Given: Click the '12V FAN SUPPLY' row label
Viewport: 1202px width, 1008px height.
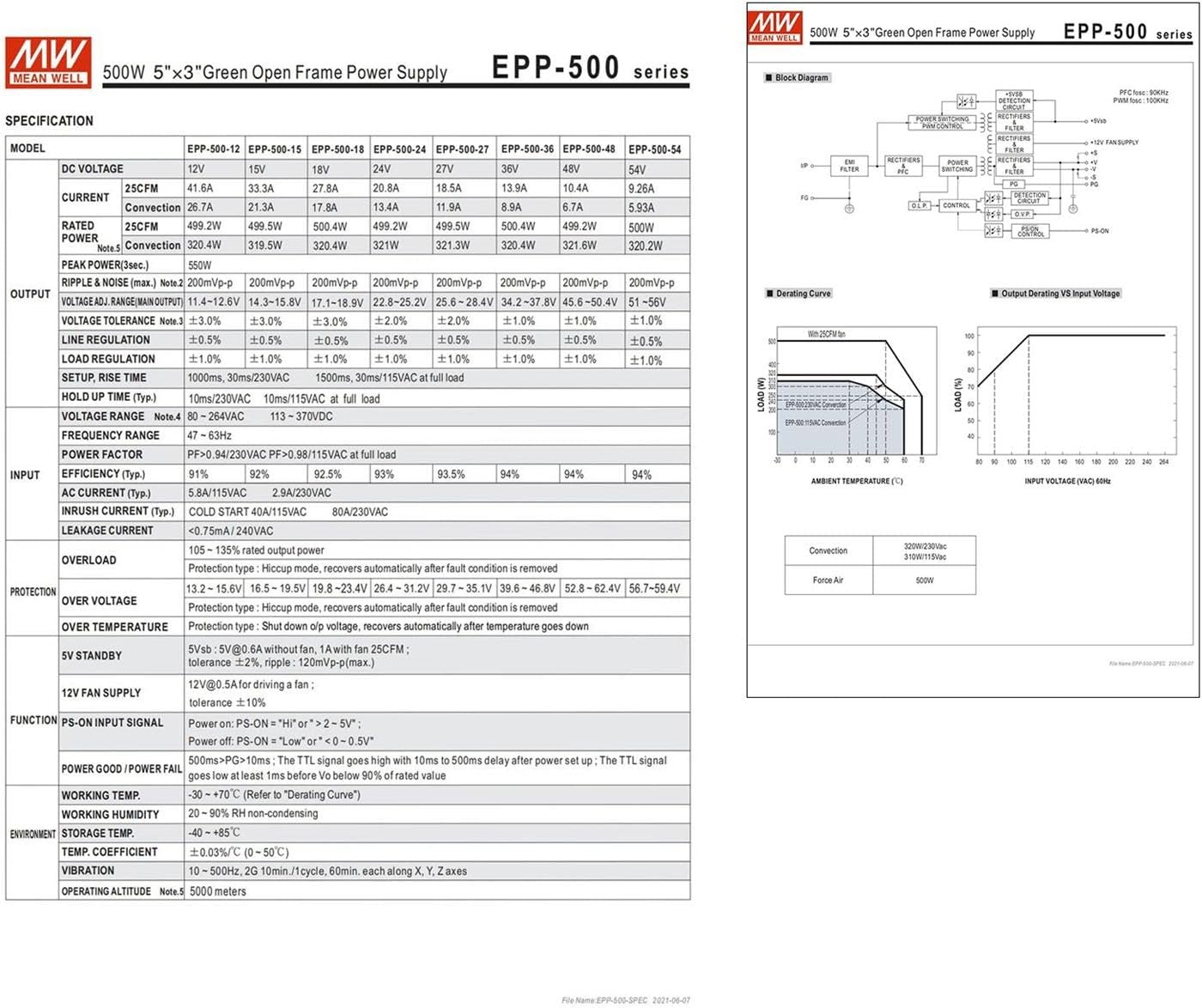Looking at the screenshot, I should click(100, 693).
